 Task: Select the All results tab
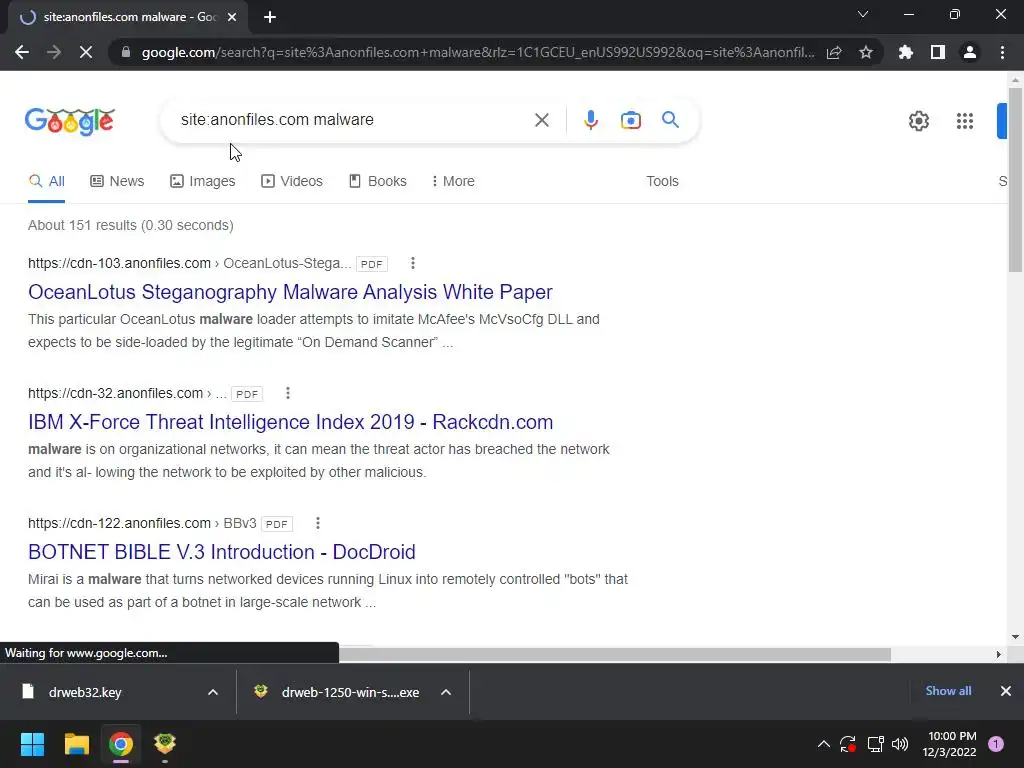(46, 182)
